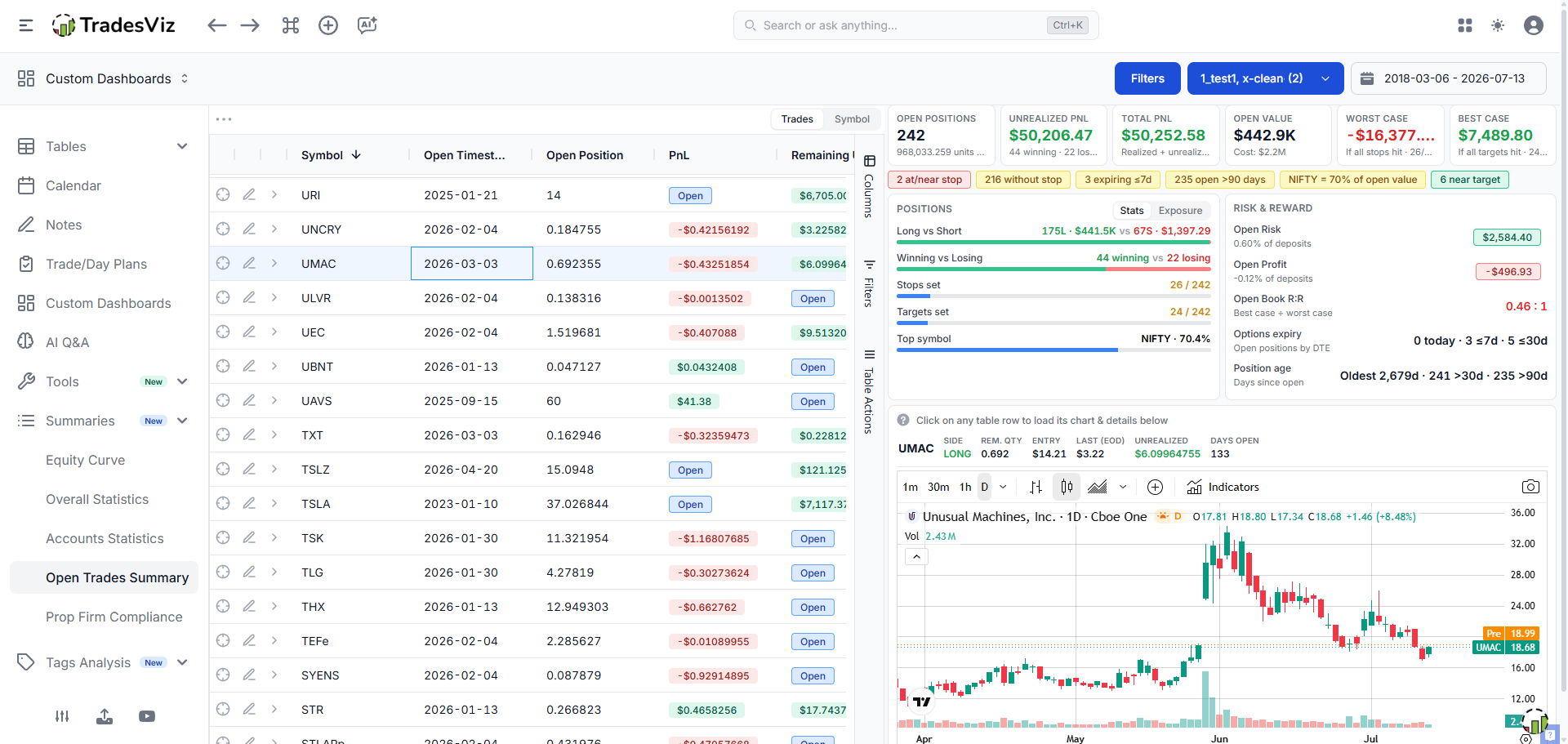
Task: Take a chart snapshot with camera icon
Action: tap(1530, 487)
